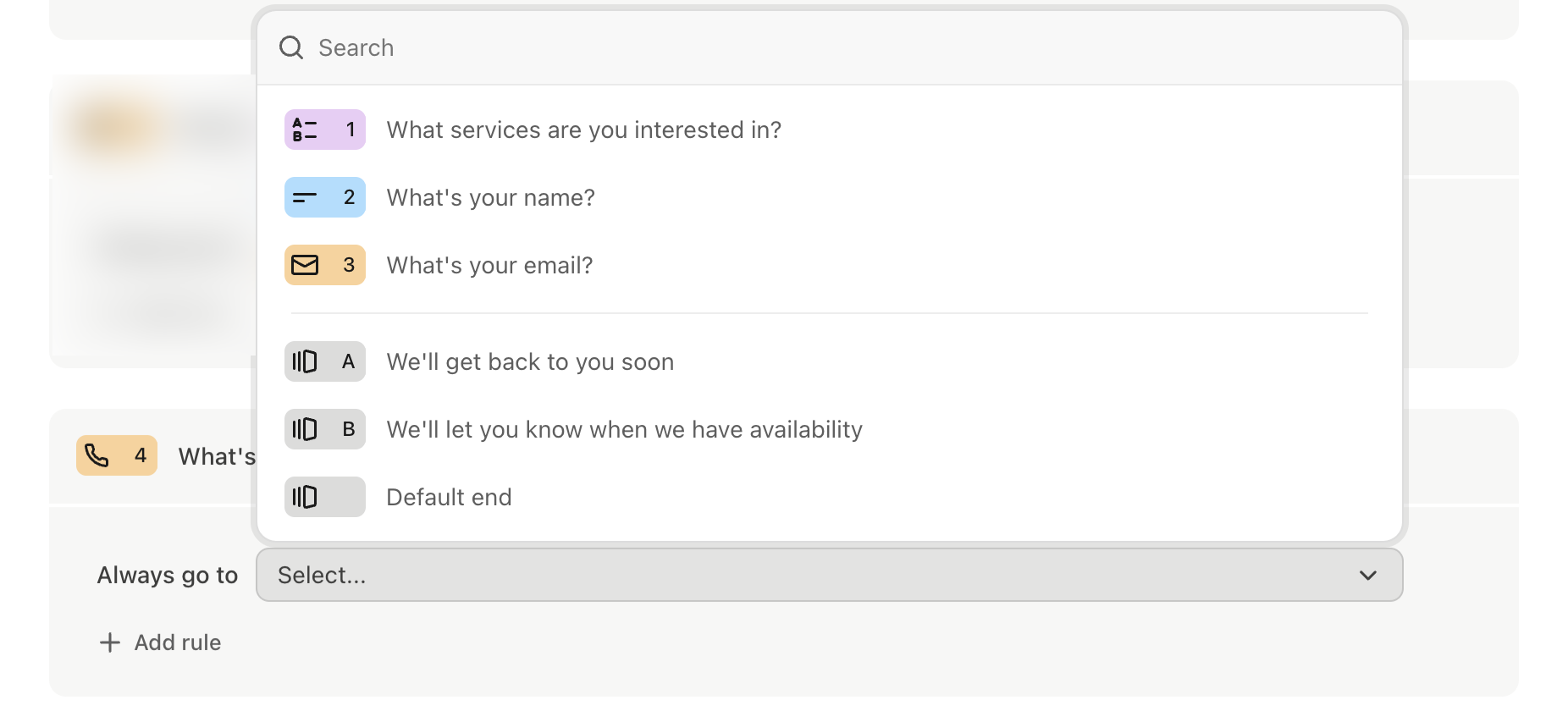Click the short text icon for question 2

coord(305,197)
